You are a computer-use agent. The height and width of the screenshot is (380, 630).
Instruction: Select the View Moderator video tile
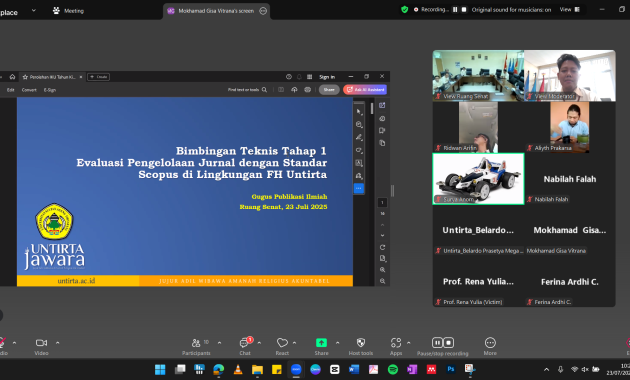pos(570,76)
